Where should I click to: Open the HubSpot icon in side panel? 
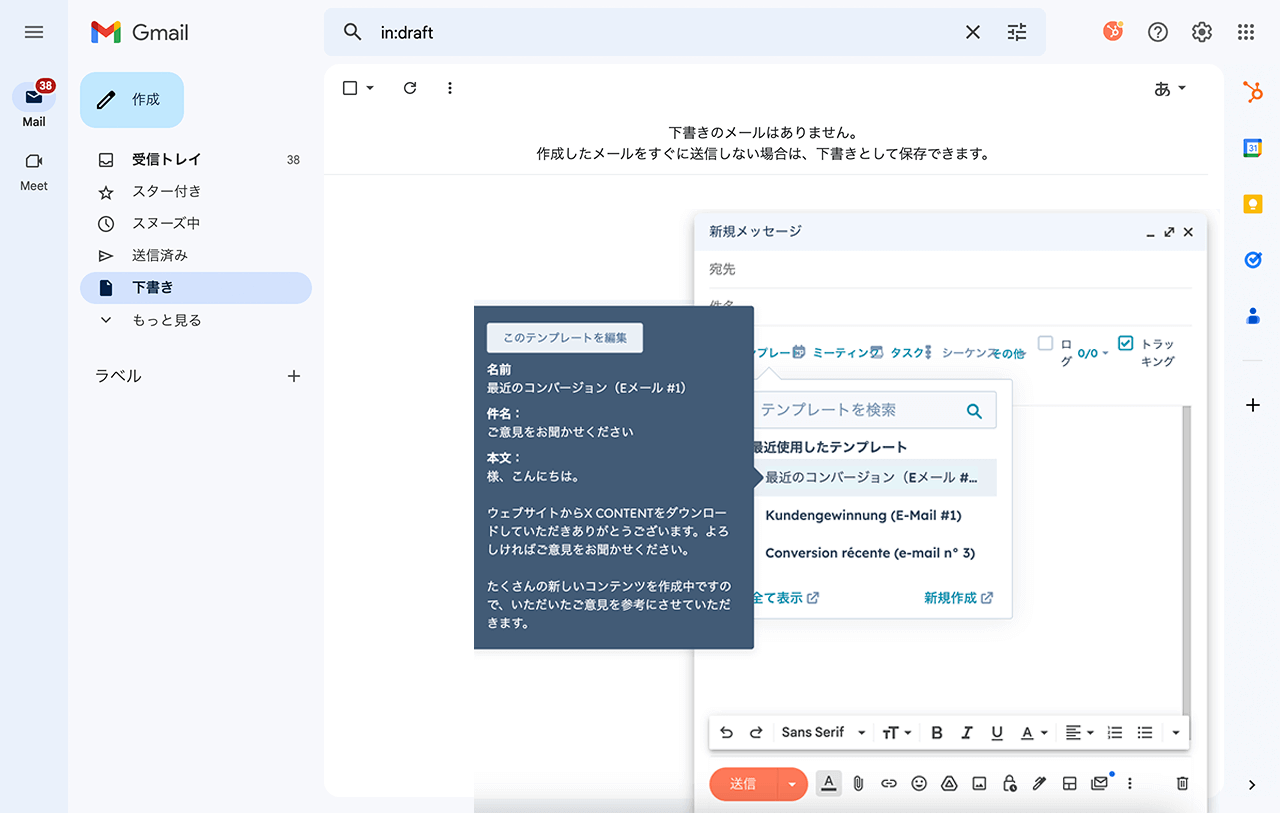[x=1252, y=93]
